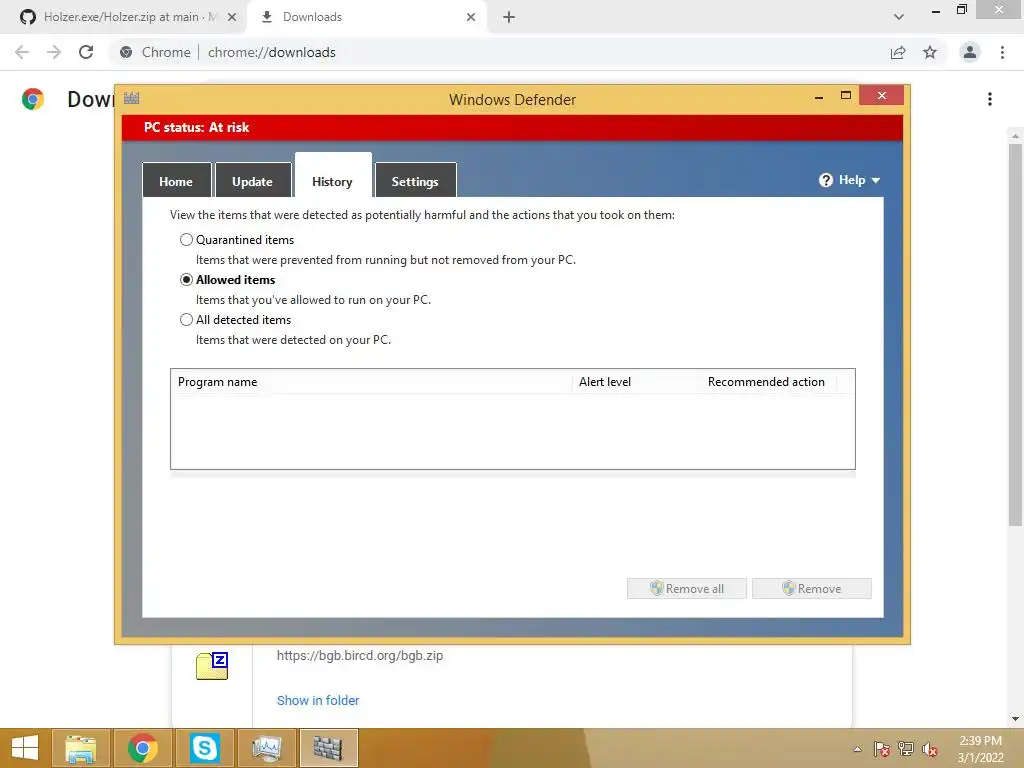1024x768 pixels.
Task: Expand the Help dropdown arrow
Action: (876, 180)
